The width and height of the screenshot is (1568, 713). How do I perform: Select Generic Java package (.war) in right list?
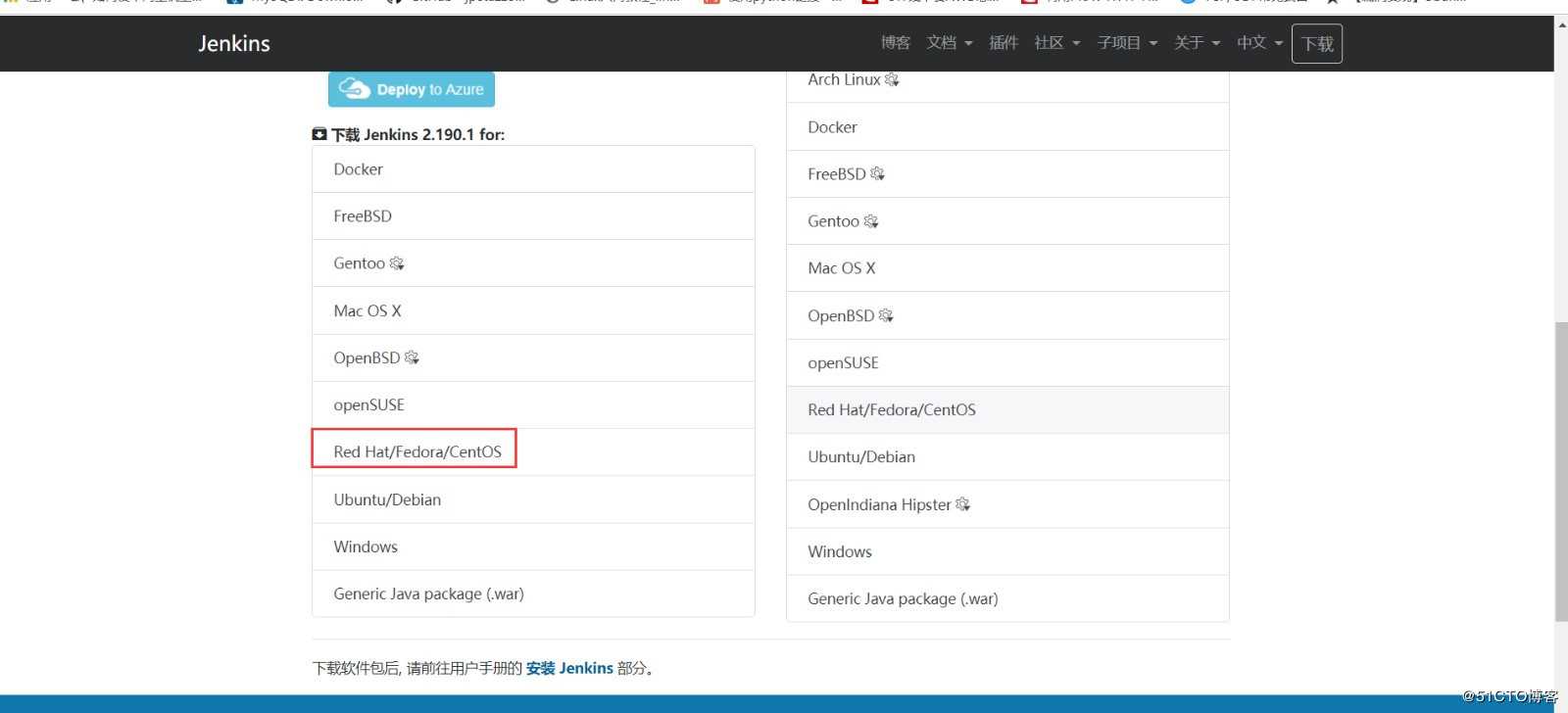pyautogui.click(x=1007, y=598)
